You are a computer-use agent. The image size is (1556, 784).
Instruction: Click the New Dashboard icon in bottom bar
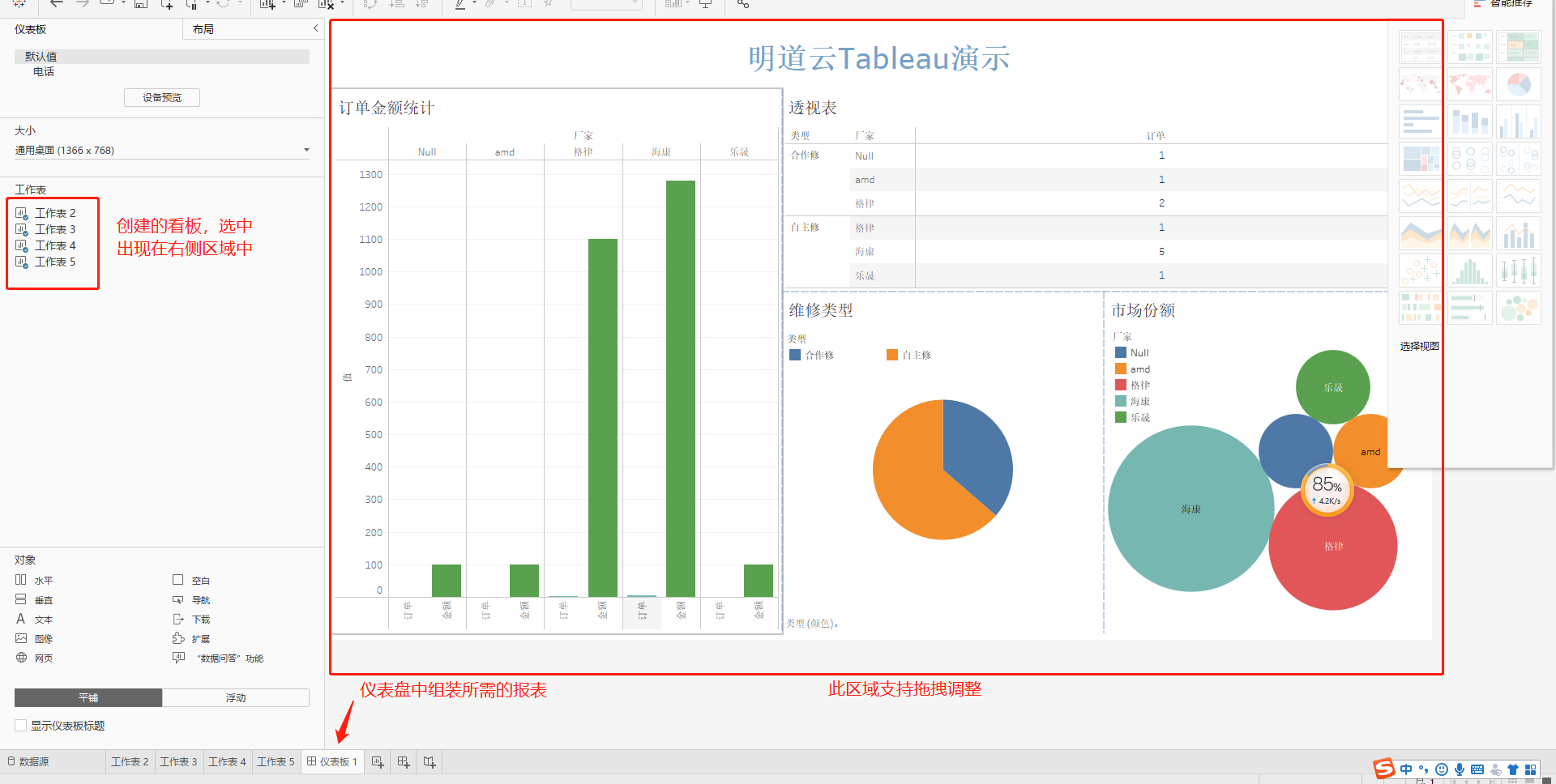(404, 762)
